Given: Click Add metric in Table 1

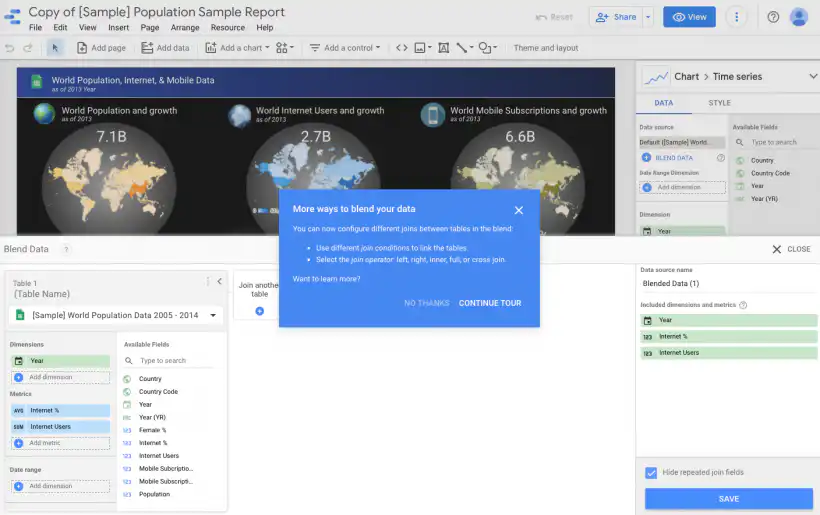Looking at the screenshot, I should (60, 443).
